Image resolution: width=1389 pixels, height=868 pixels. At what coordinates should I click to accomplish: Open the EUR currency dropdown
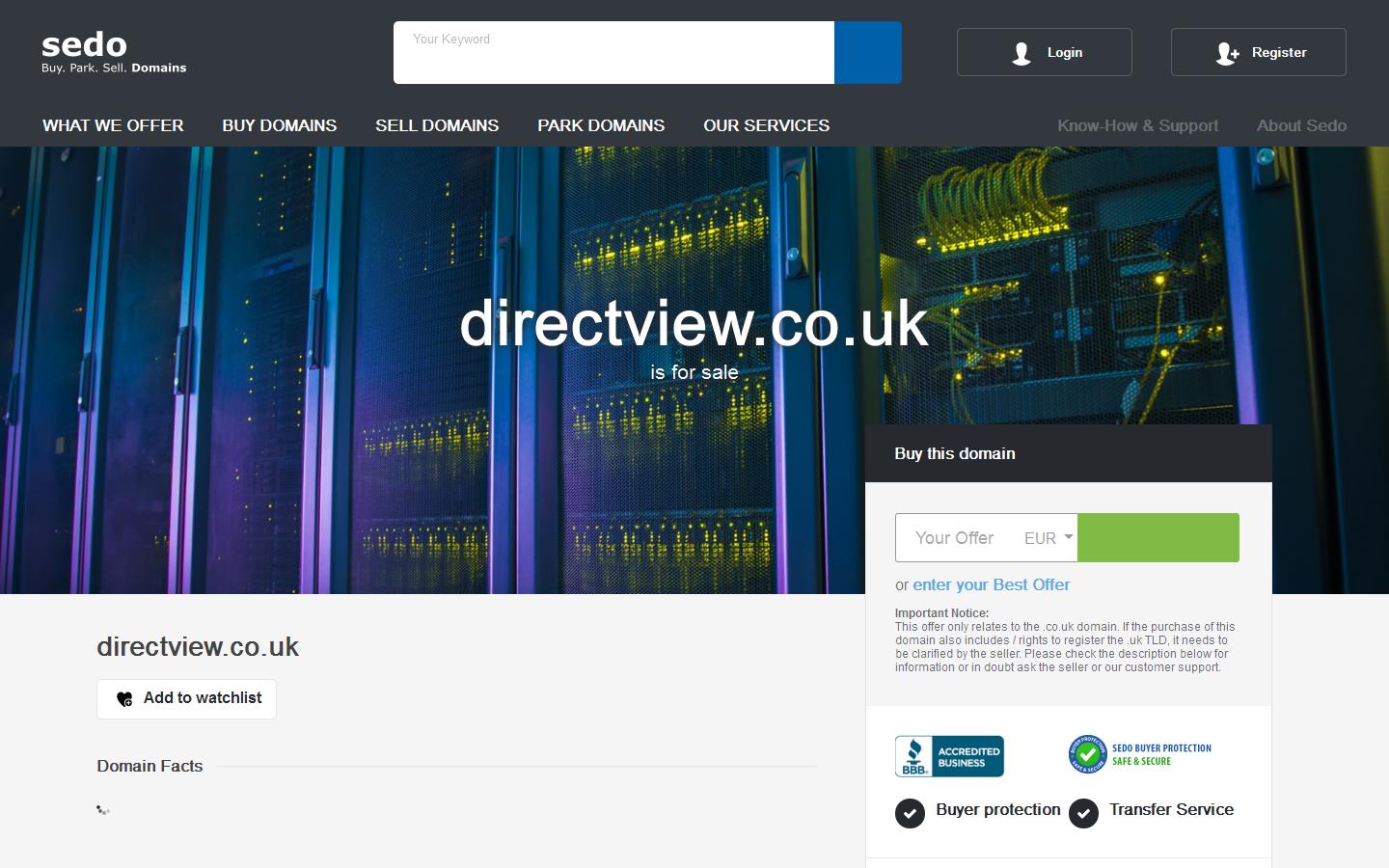pyautogui.click(x=1049, y=538)
